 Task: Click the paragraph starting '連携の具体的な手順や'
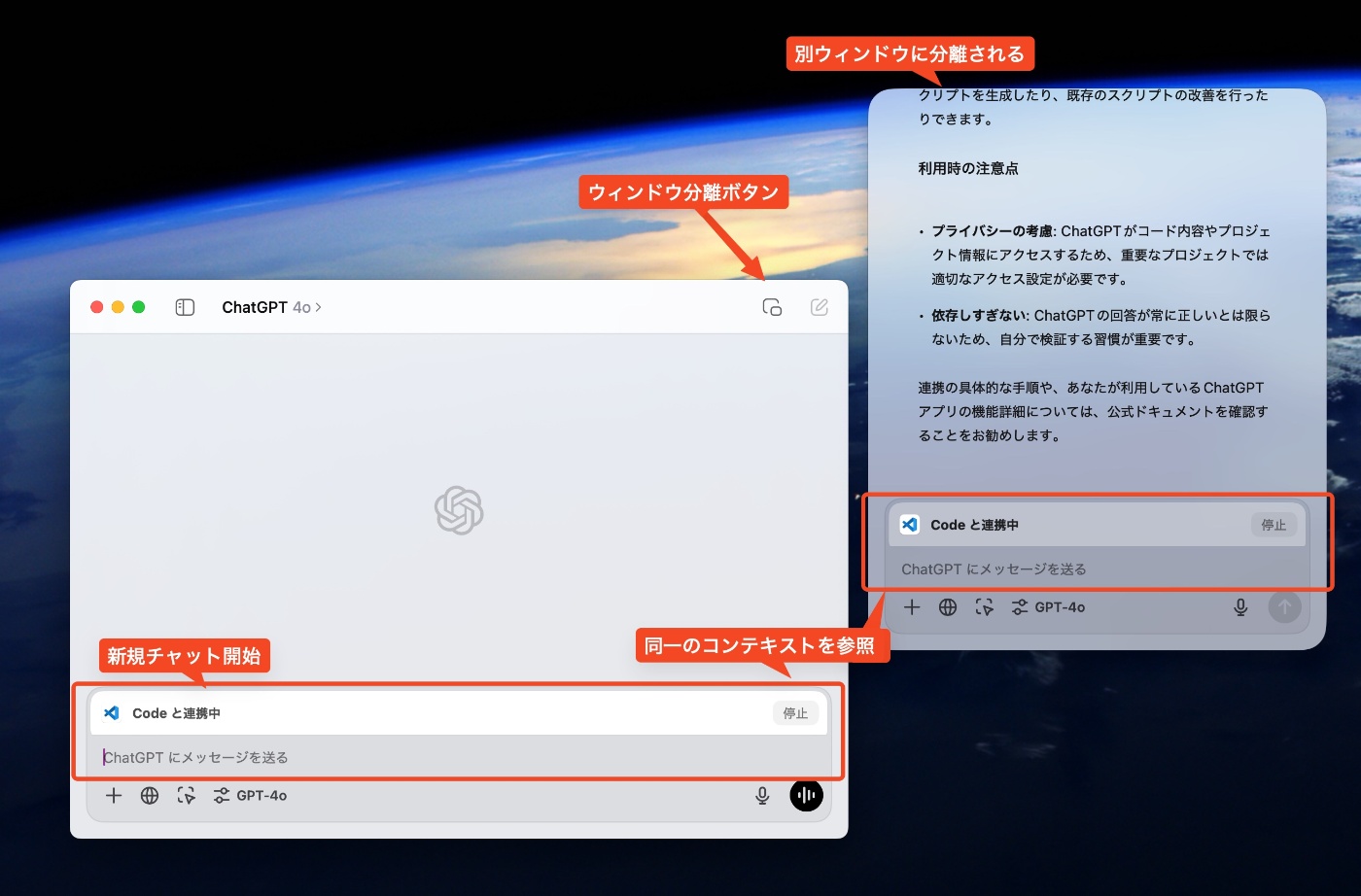pos(1094,411)
